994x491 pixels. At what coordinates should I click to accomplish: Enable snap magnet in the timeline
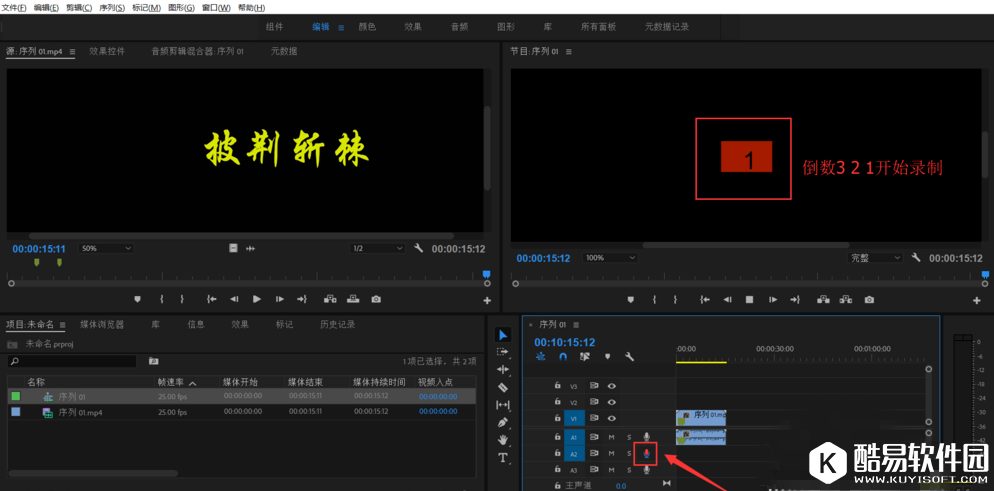562,356
